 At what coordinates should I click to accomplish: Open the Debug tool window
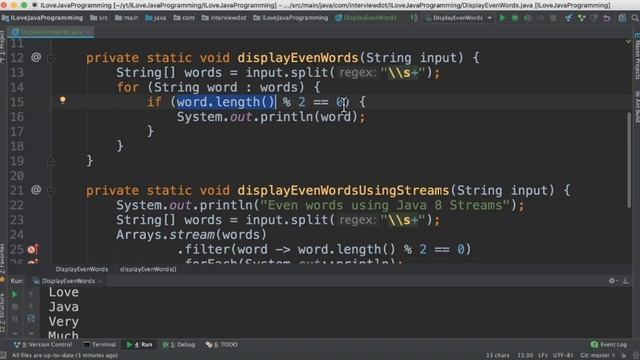[x=179, y=345]
